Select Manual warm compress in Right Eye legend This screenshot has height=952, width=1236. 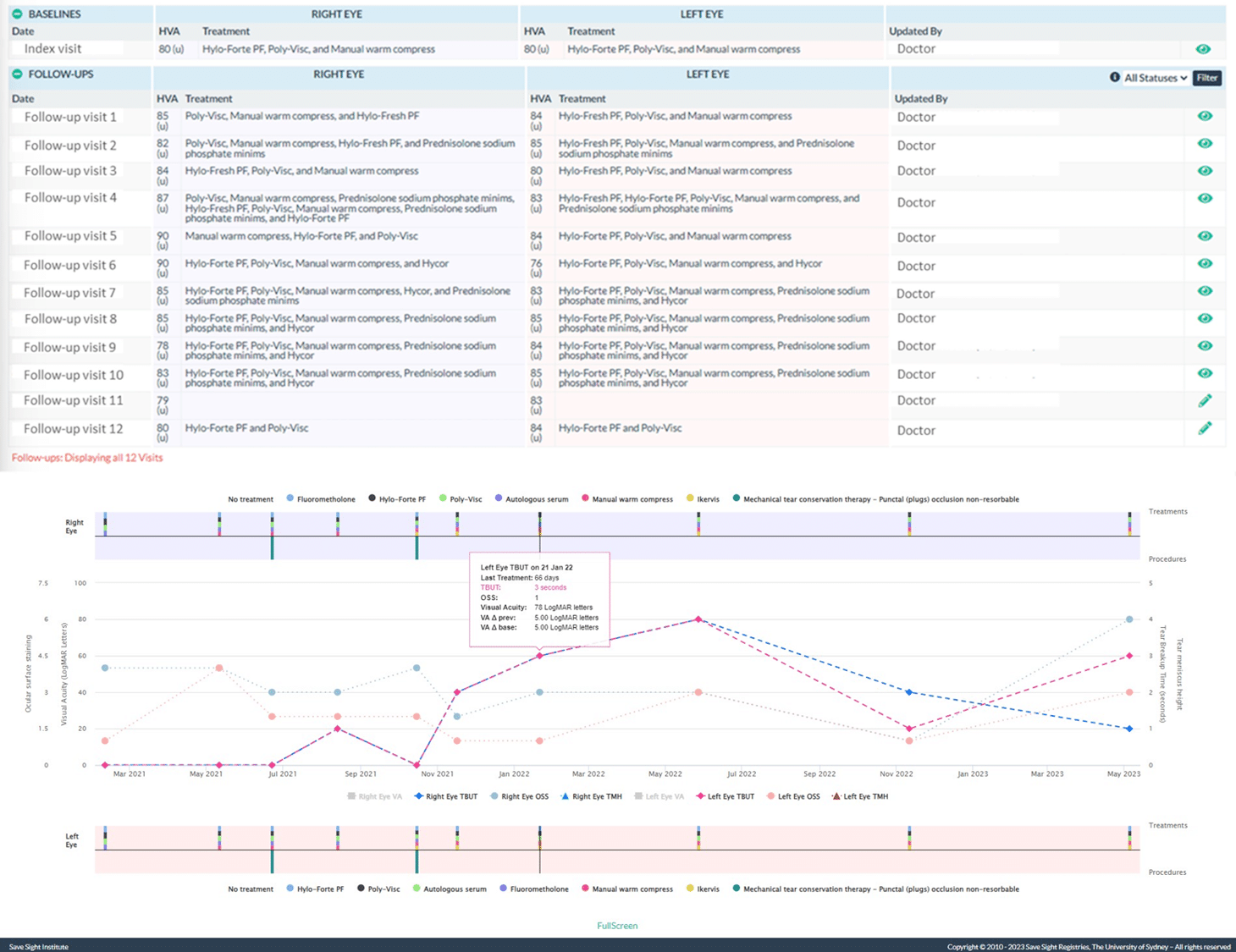626,499
